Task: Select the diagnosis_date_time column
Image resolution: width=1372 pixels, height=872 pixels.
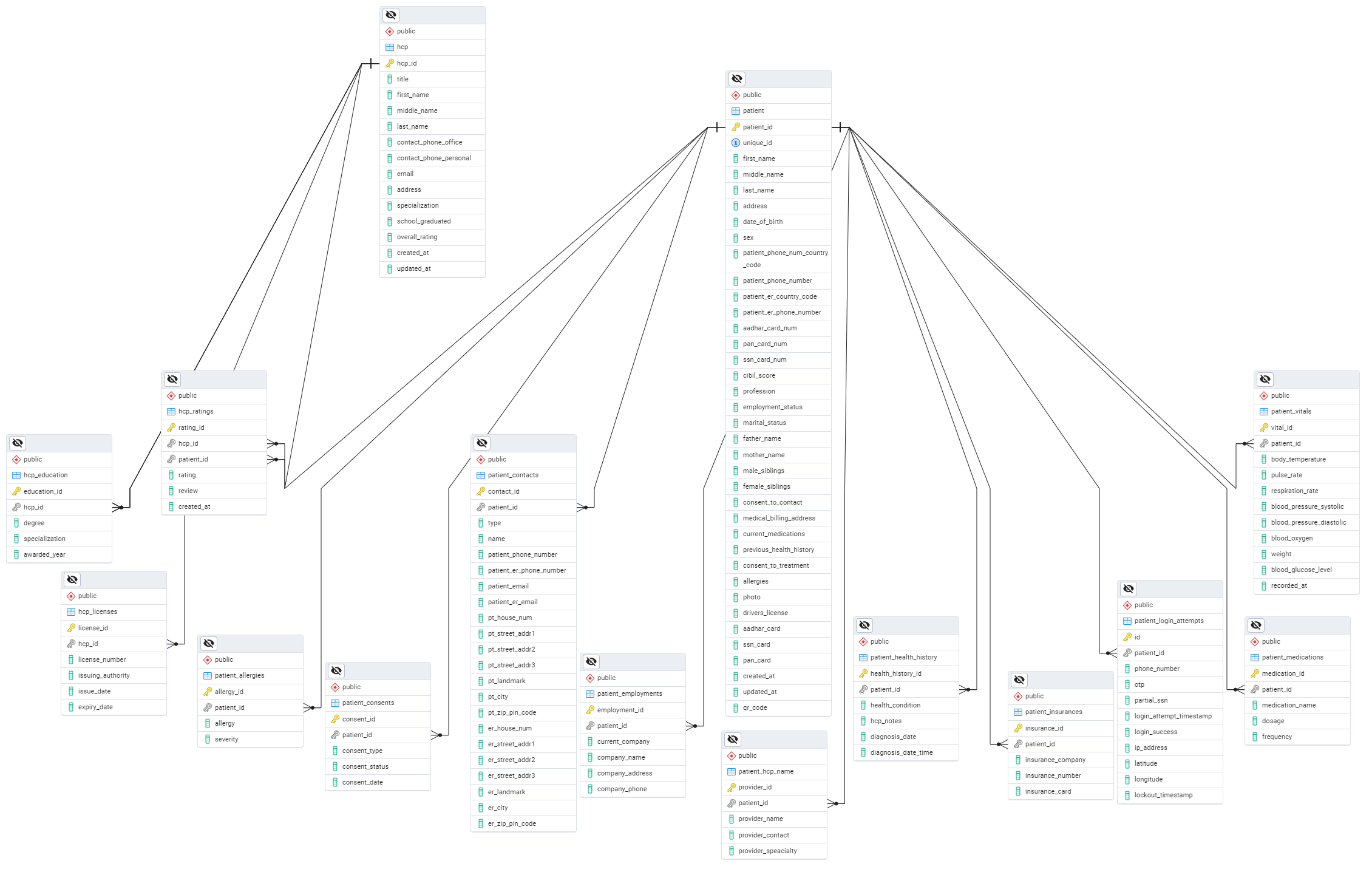Action: [x=906, y=753]
